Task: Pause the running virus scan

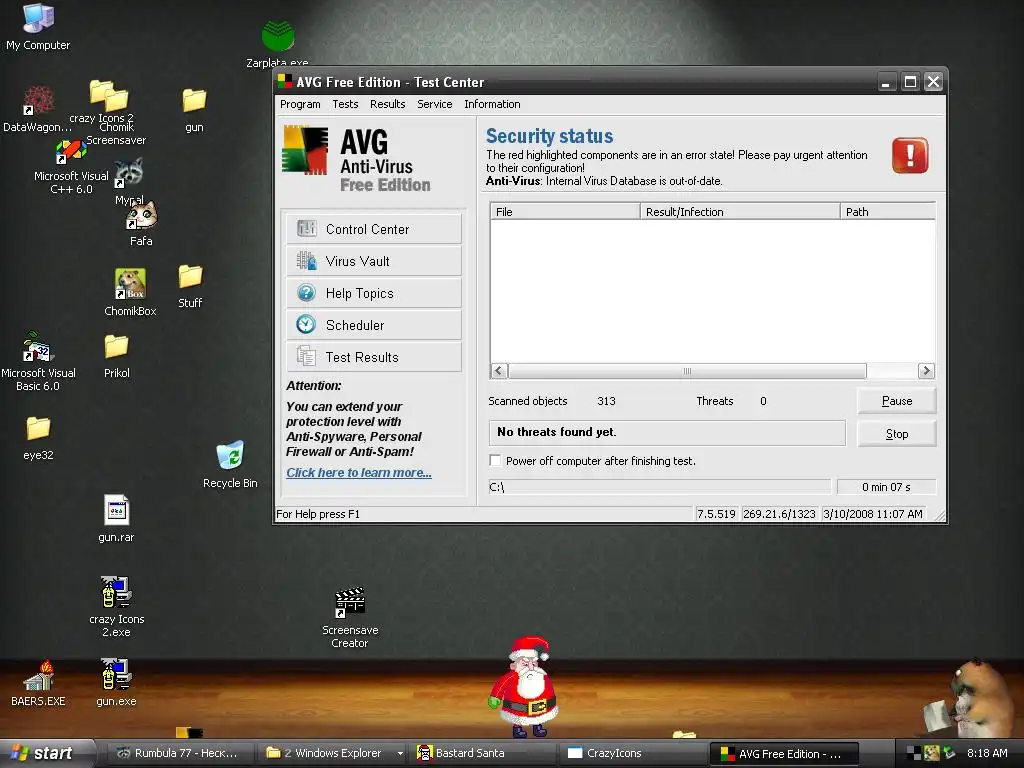Action: click(x=897, y=401)
